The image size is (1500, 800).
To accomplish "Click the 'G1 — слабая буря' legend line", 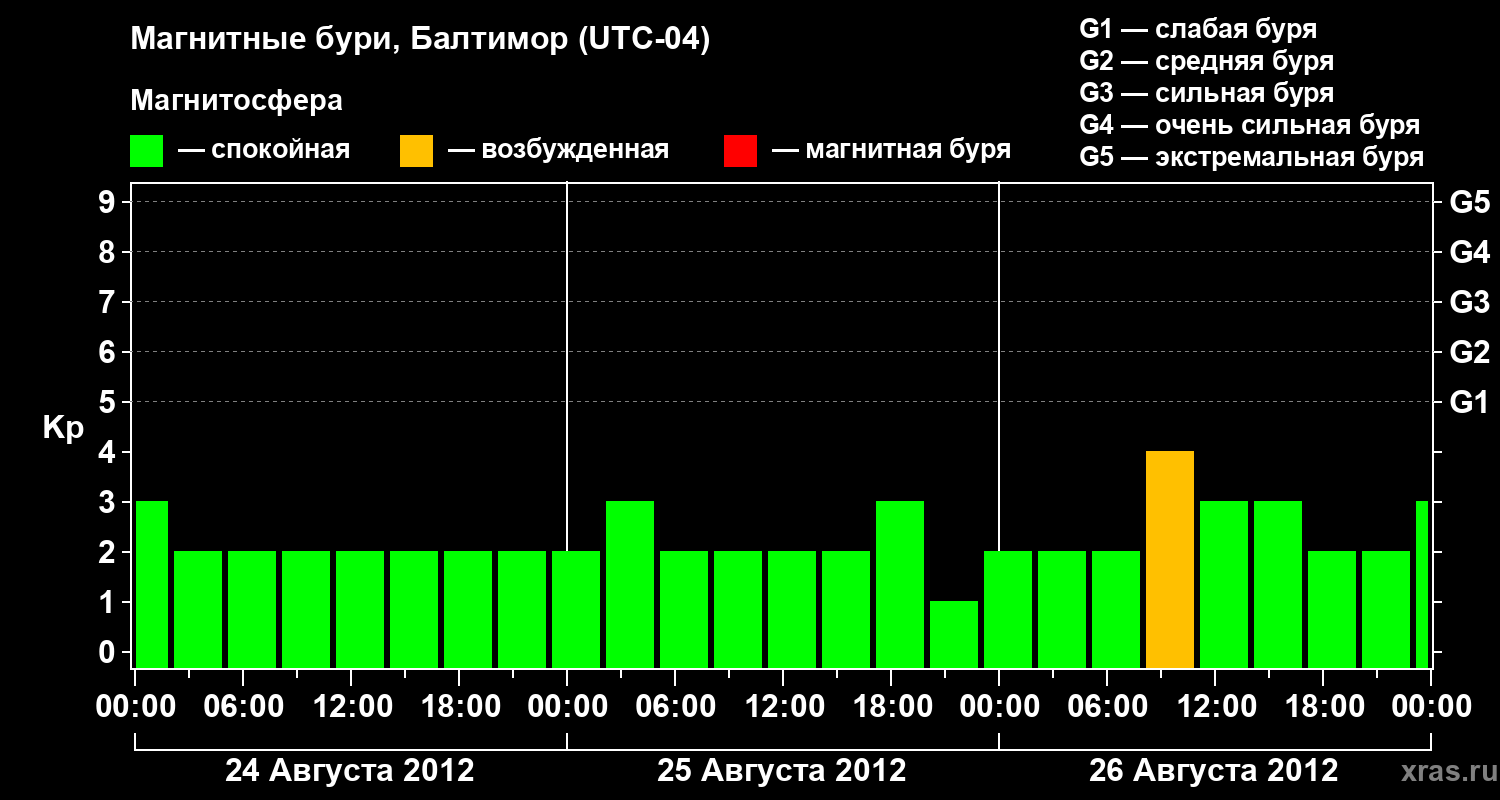I will pos(1198,29).
